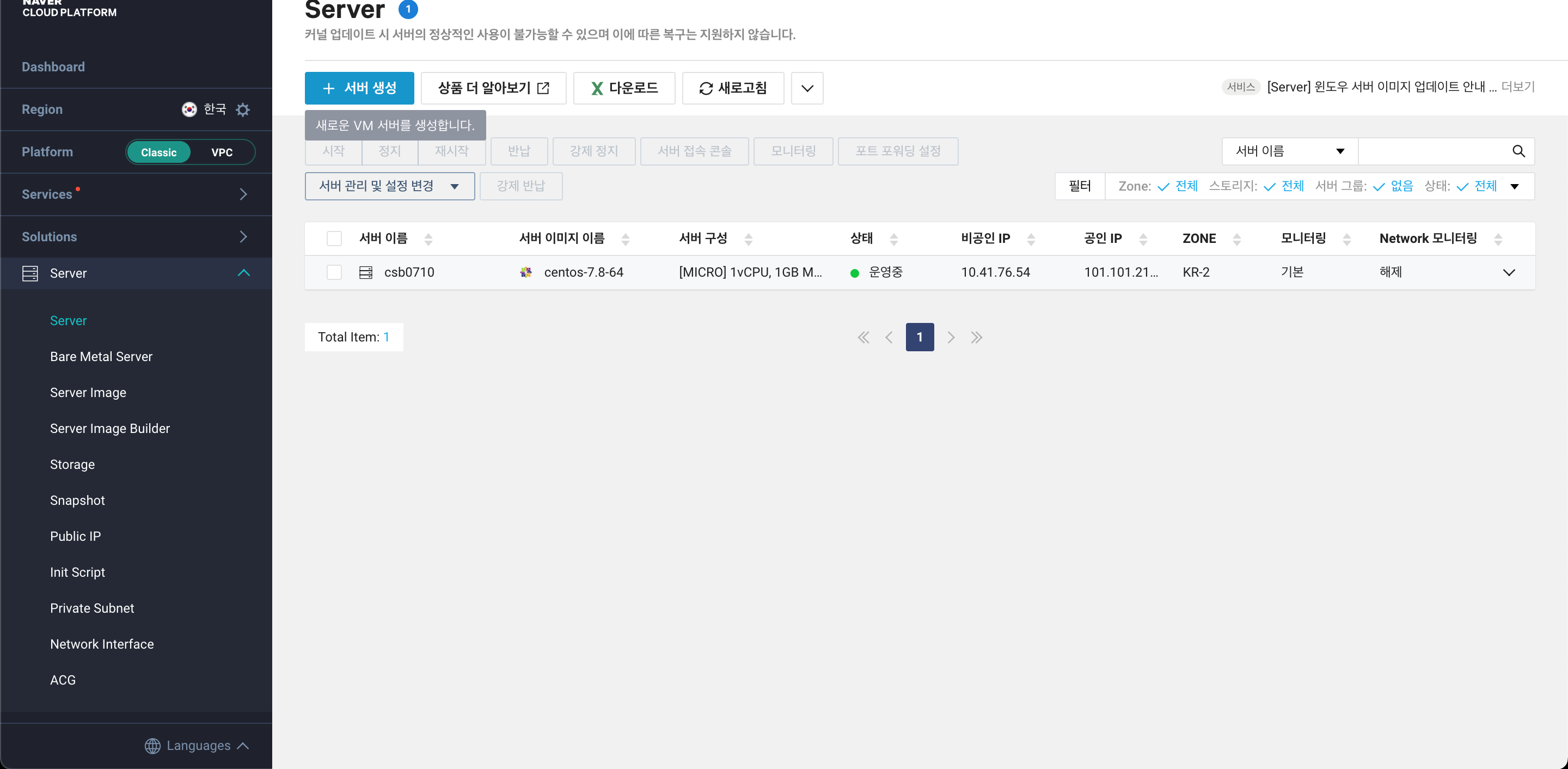Open the Snapshot sidebar item
Image resolution: width=1568 pixels, height=769 pixels.
77,500
